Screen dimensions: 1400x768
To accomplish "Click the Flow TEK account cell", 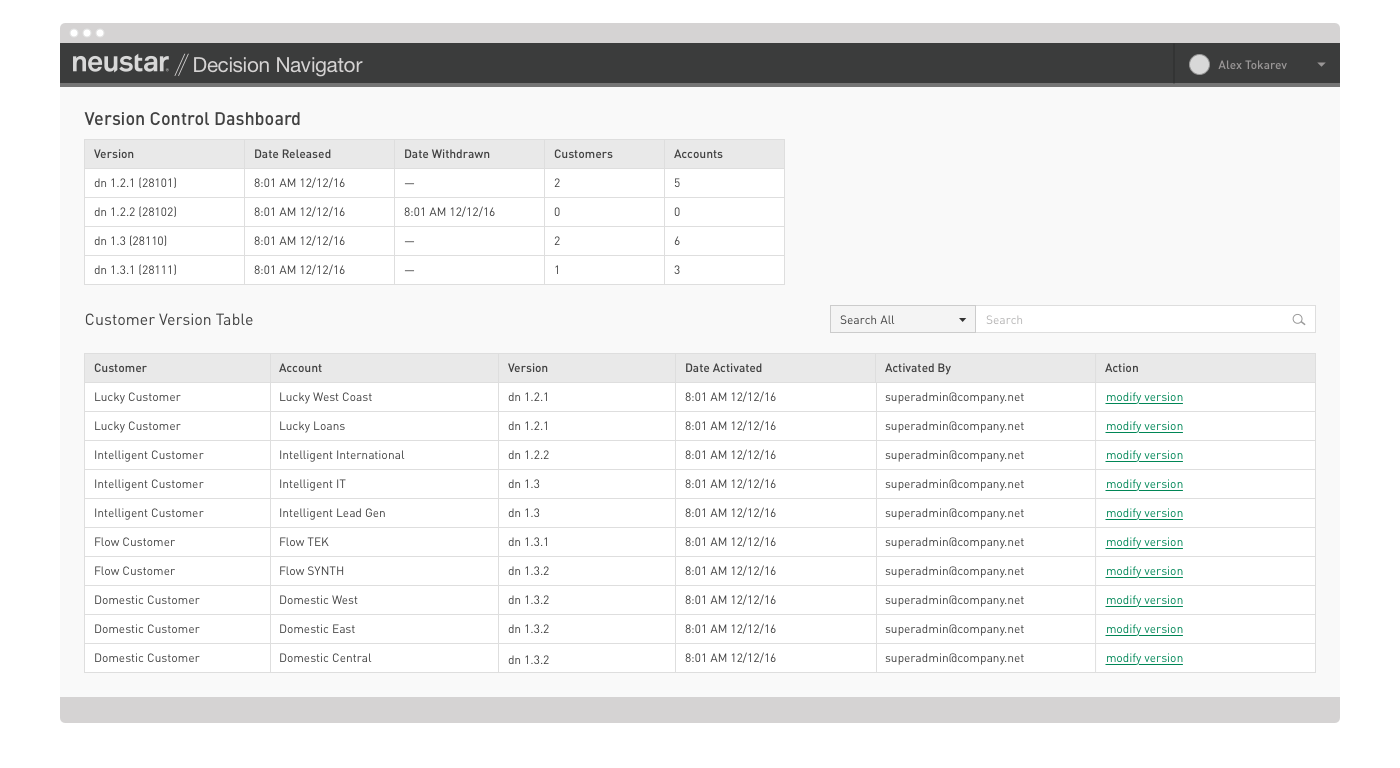I will pyautogui.click(x=384, y=542).
